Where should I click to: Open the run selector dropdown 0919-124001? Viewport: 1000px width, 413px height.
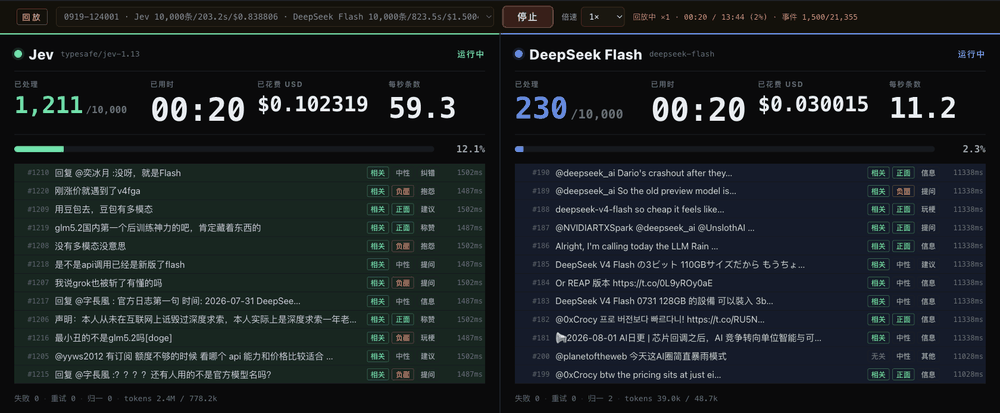coord(275,17)
